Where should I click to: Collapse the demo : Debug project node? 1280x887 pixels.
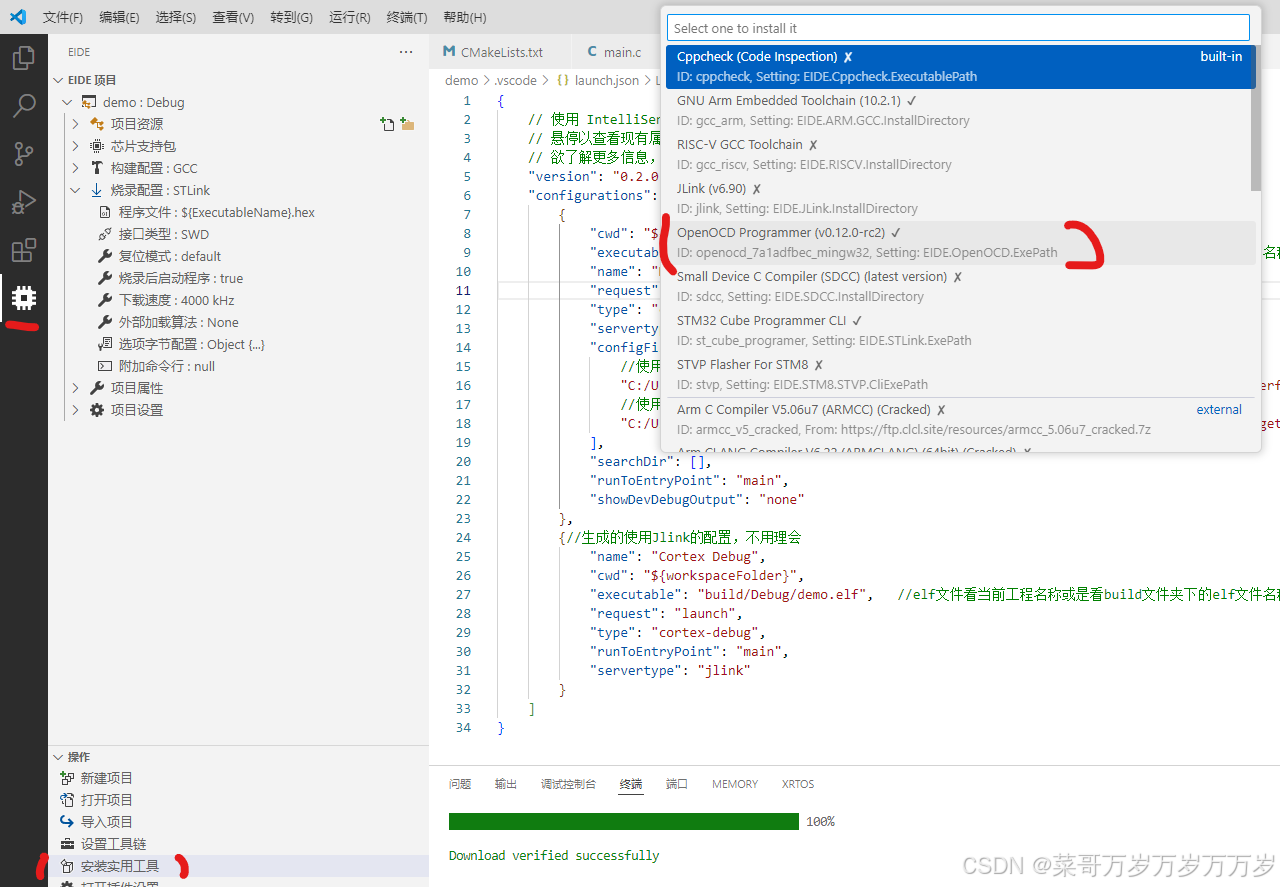click(x=67, y=102)
